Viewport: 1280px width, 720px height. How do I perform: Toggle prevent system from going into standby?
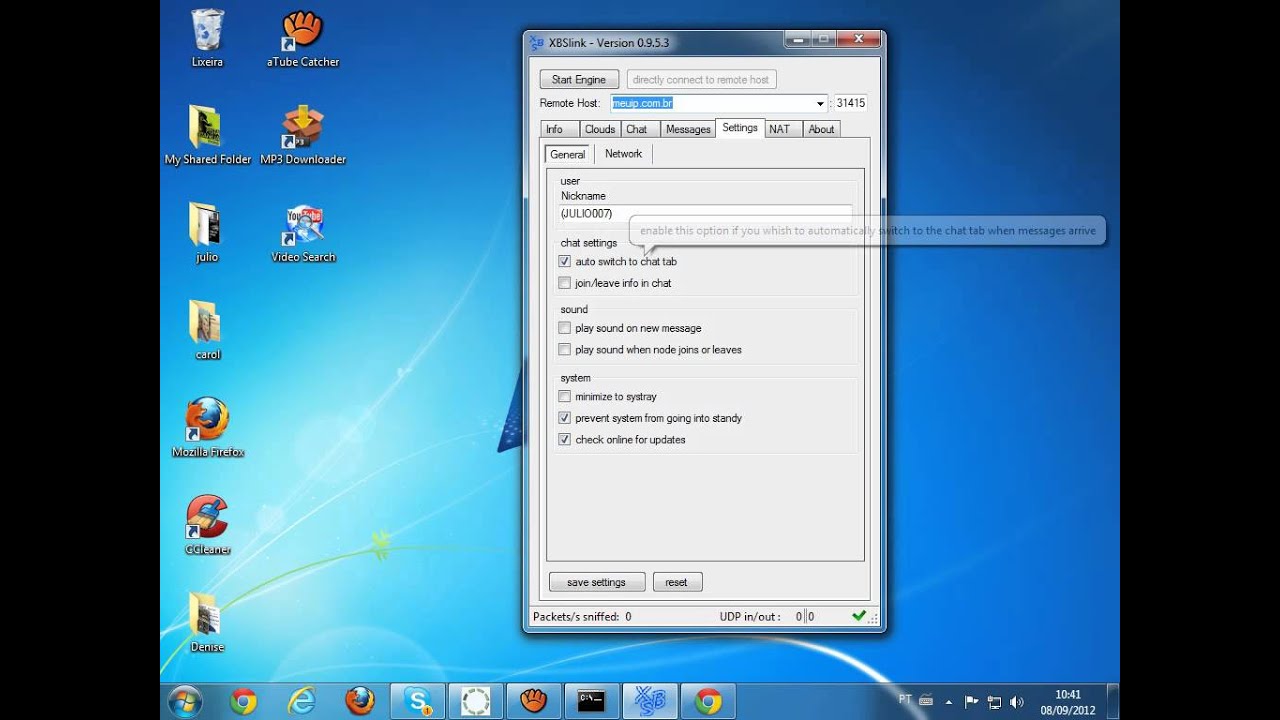tap(565, 418)
